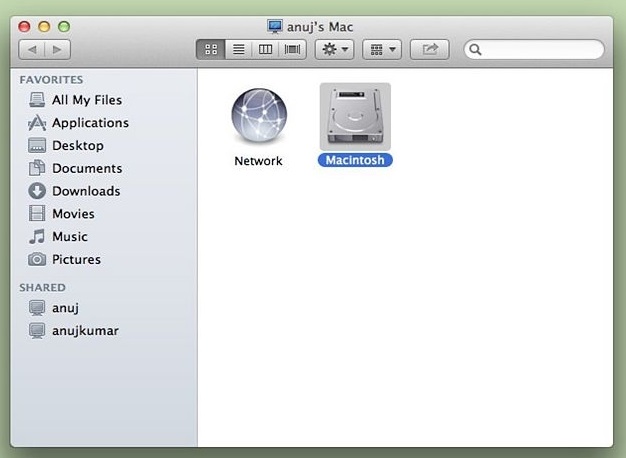Close the Finder window

pos(24,26)
